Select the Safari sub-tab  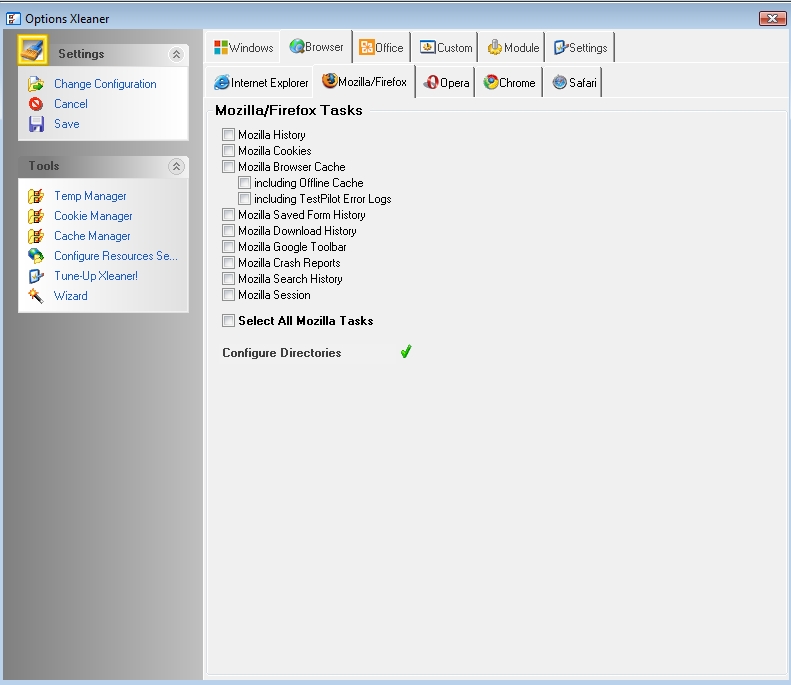[574, 82]
